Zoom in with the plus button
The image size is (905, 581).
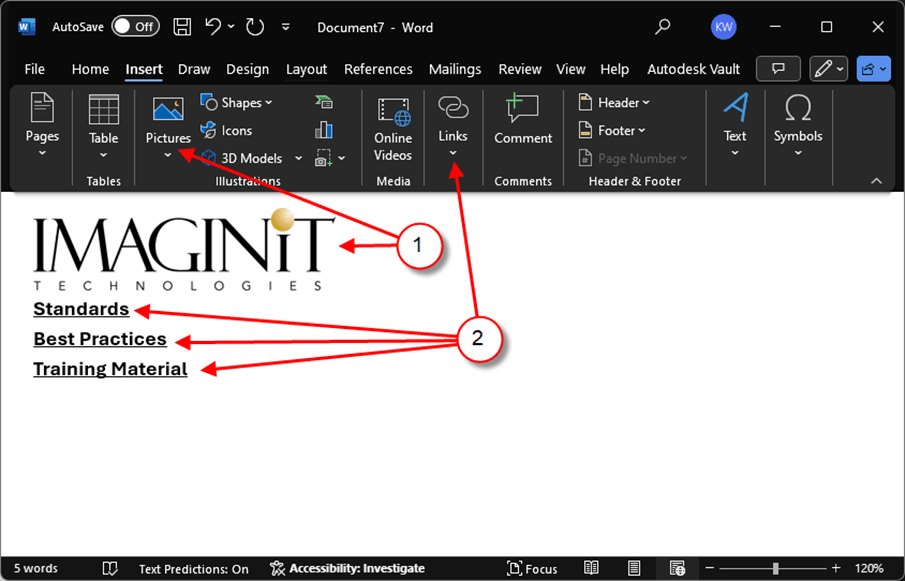836,568
